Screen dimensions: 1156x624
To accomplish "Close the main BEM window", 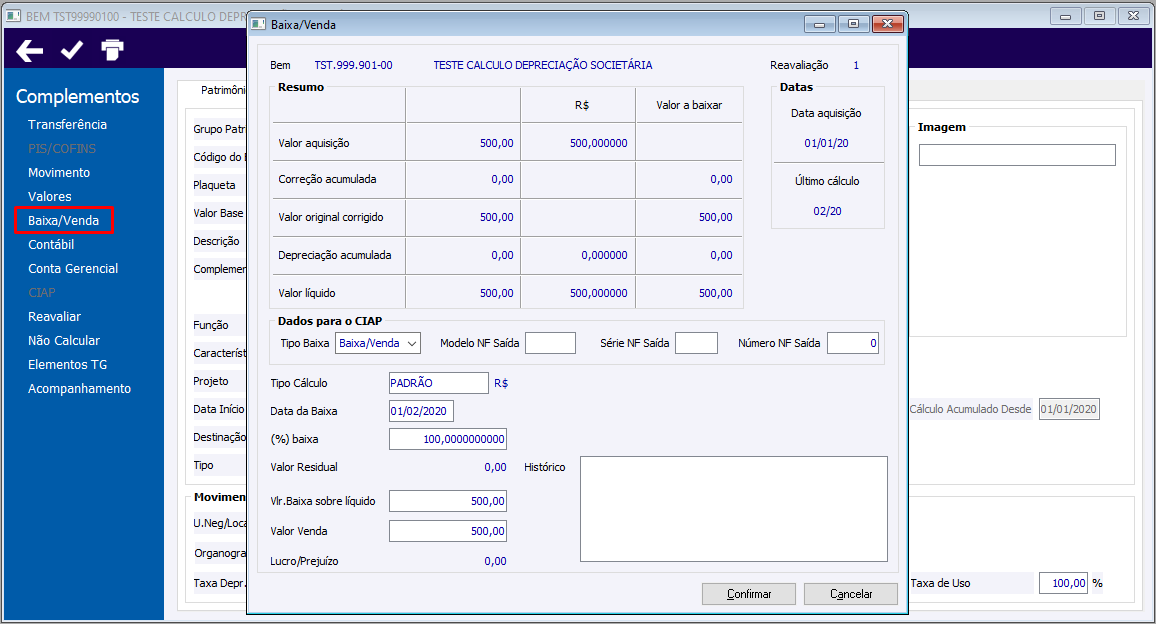I will pos(1134,15).
